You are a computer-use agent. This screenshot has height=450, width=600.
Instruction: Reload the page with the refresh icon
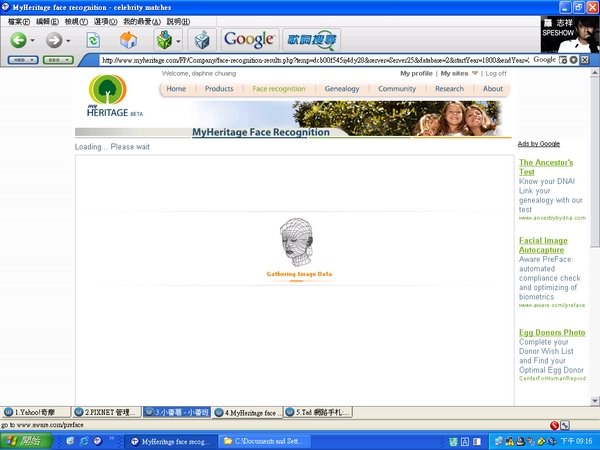(x=93, y=40)
